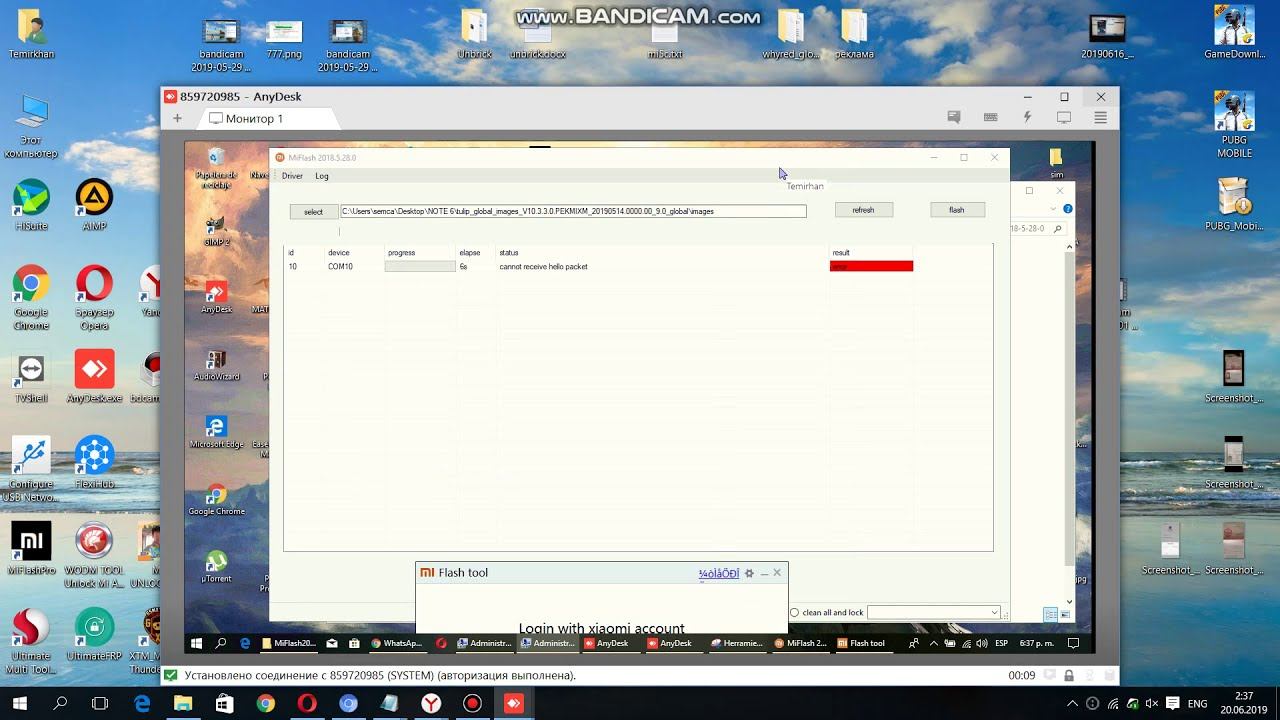Open Google Chrome desktop shortcut
Screen dimensions: 1280x720
pos(31,297)
